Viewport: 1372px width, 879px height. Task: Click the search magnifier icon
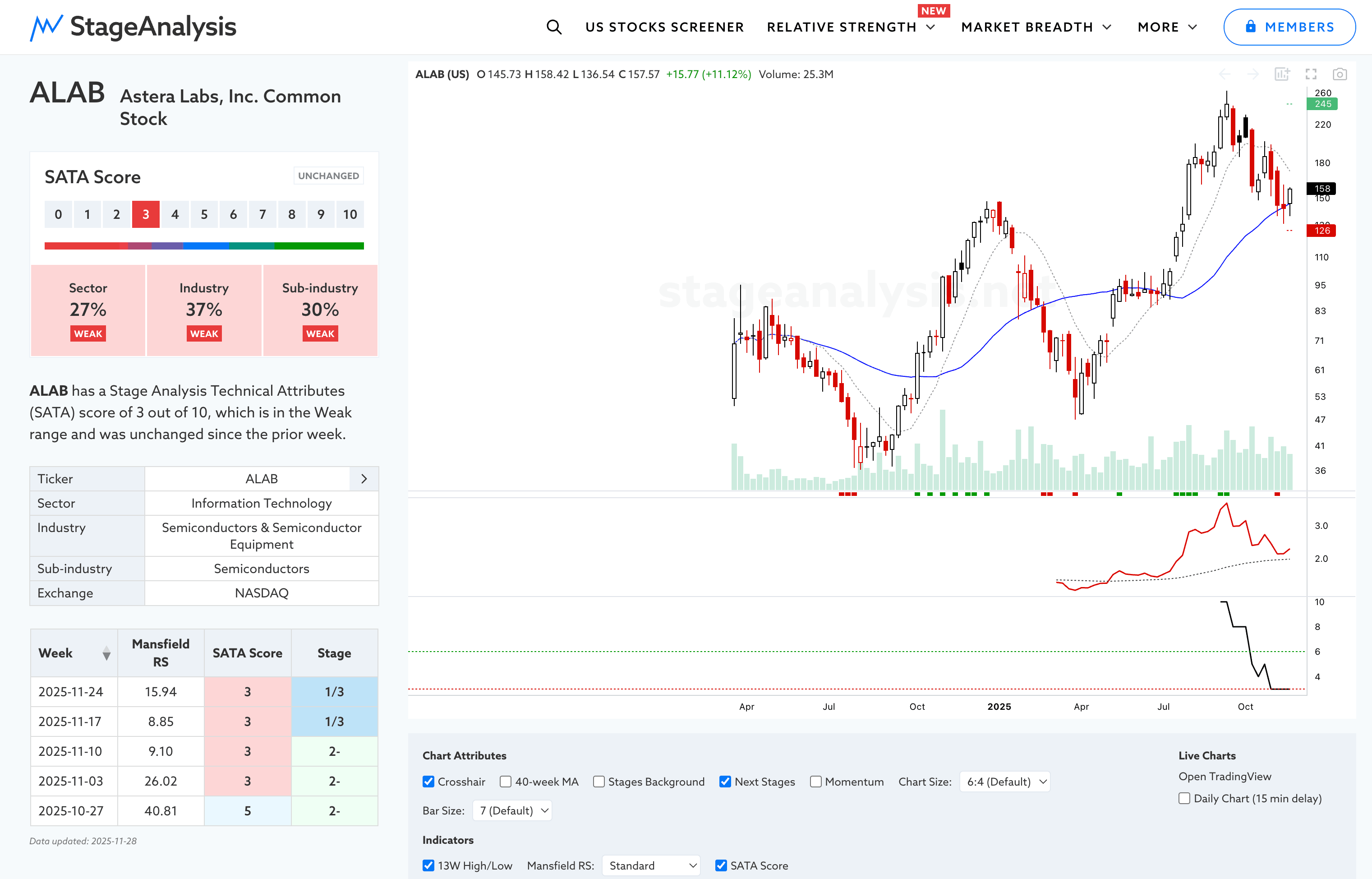553,27
